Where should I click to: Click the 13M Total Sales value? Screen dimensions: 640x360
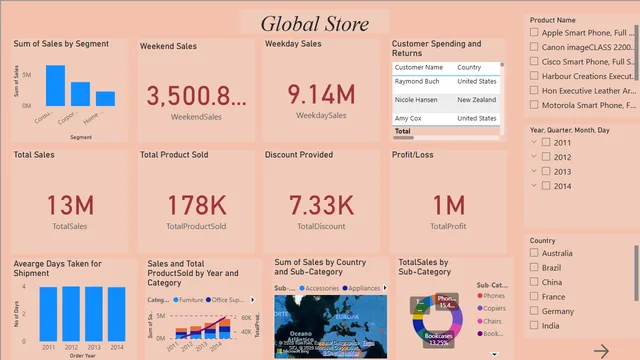click(70, 205)
